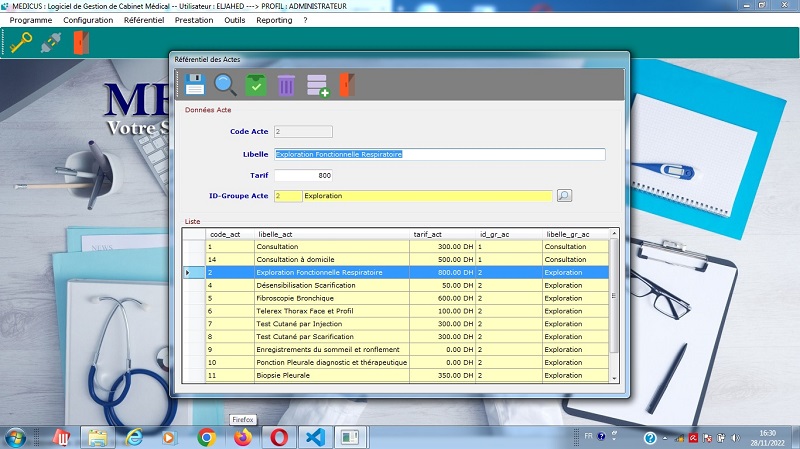This screenshot has width=800, height=449.
Task: Click the blue help question mark tray icon
Action: 650,438
